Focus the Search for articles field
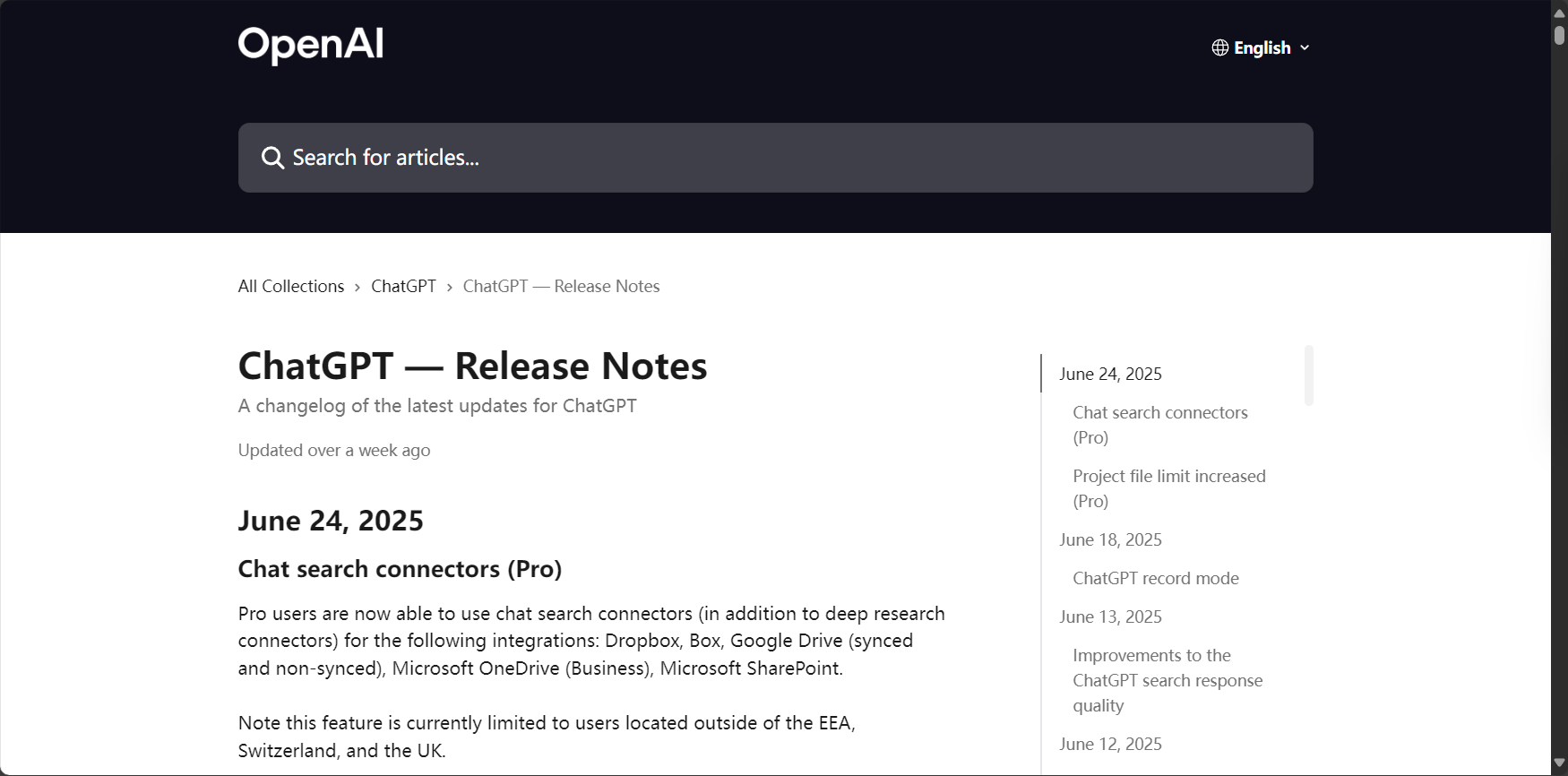 tap(775, 158)
